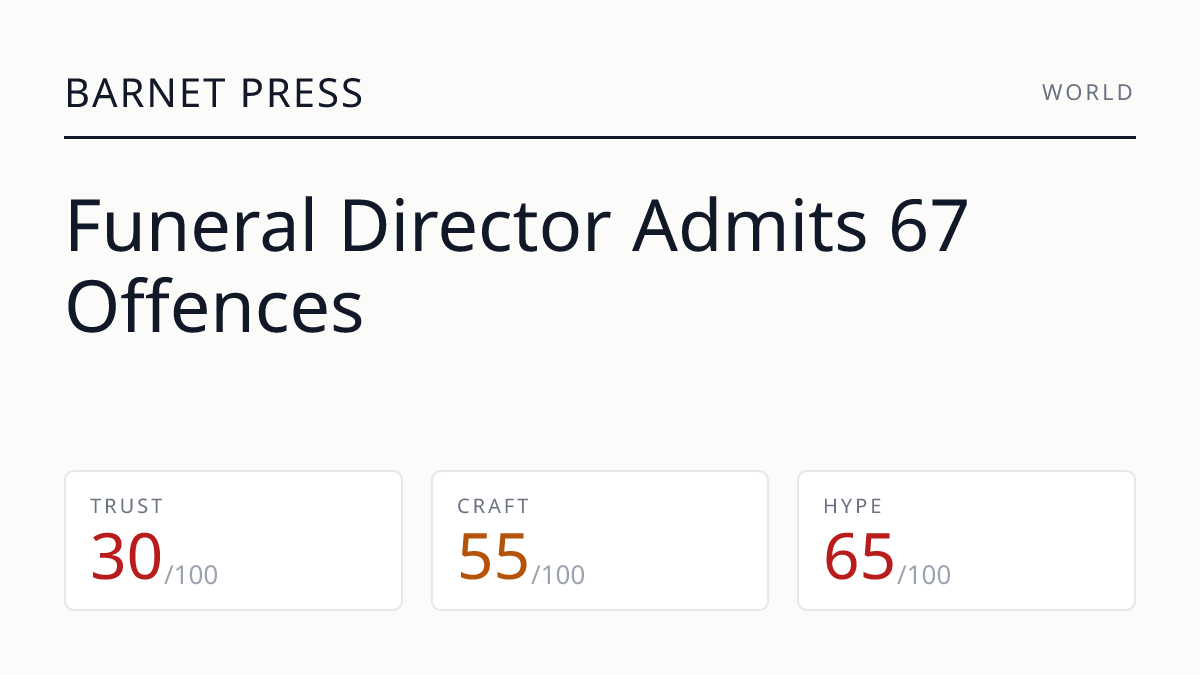The height and width of the screenshot is (675, 1200).
Task: Click the /100 beside the Craft score
Action: pyautogui.click(x=558, y=575)
